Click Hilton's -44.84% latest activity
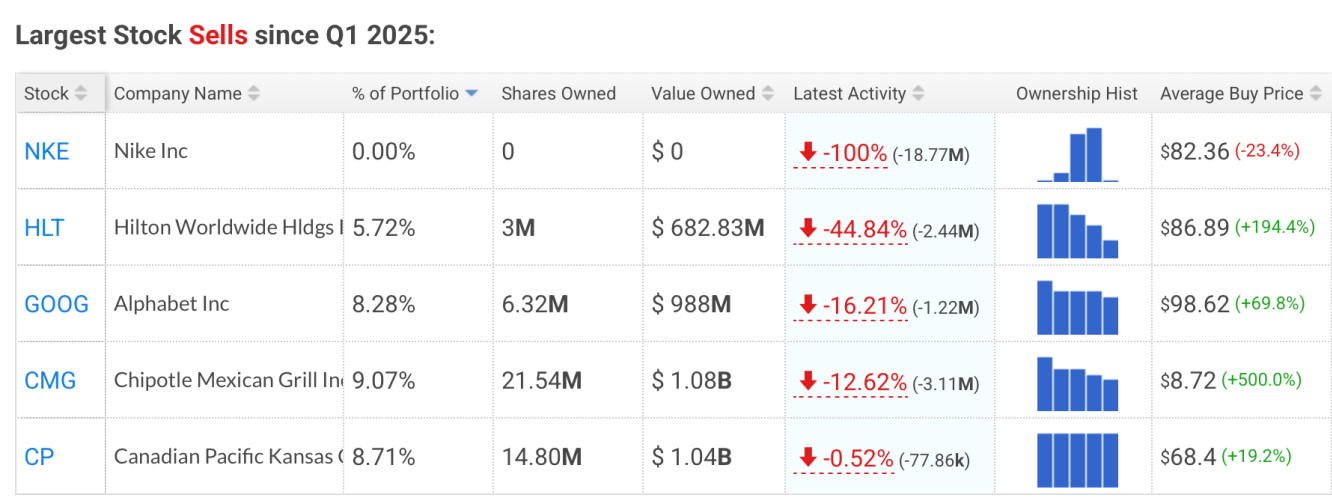The image size is (1332, 498). tap(850, 229)
